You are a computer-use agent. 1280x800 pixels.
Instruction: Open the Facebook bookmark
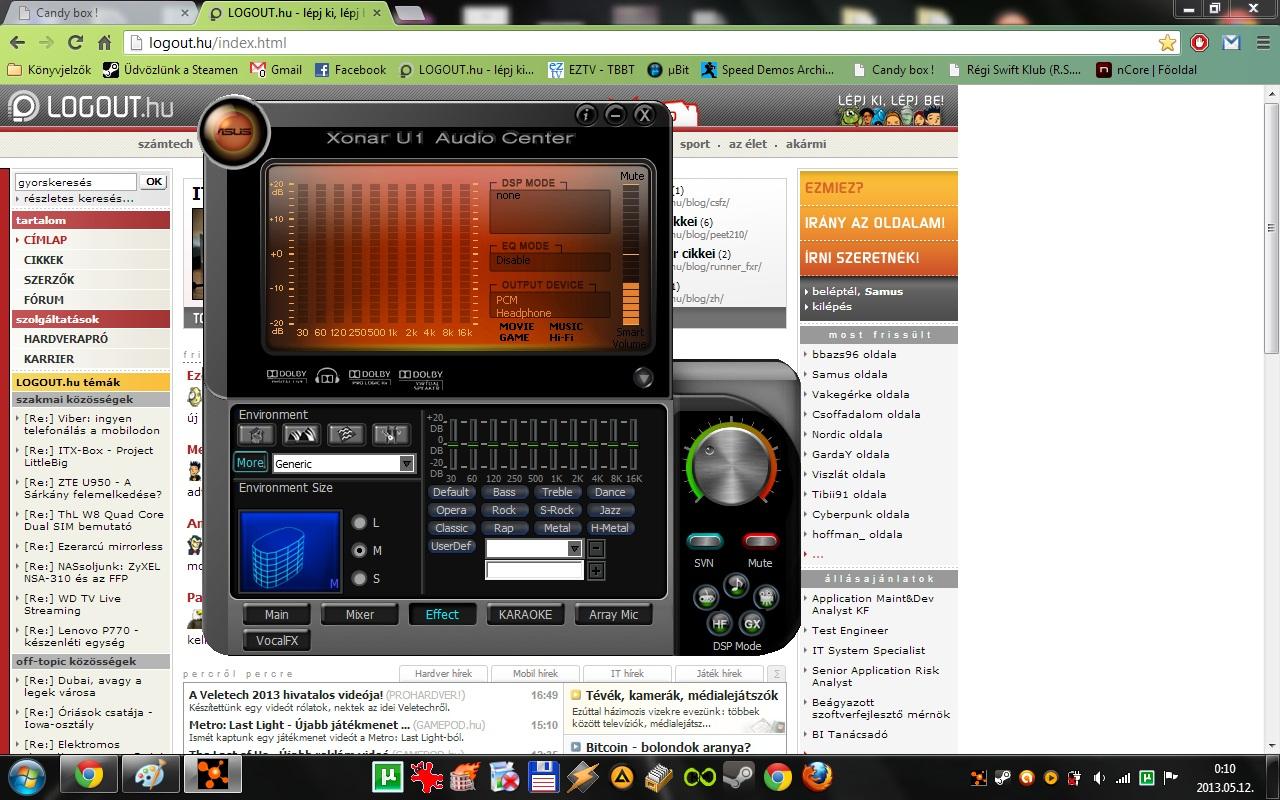(350, 70)
